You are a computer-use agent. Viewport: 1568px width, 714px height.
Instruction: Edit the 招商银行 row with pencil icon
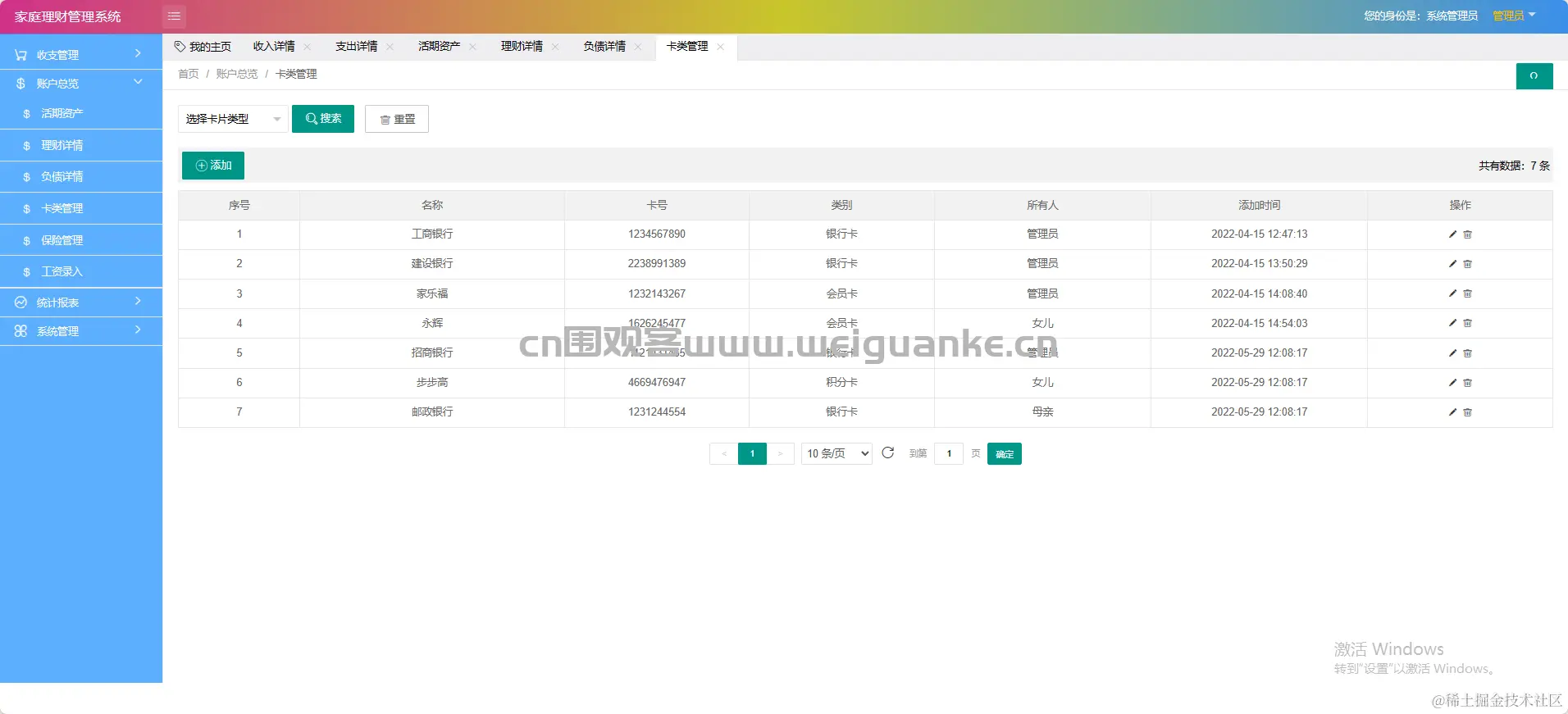tap(1452, 353)
